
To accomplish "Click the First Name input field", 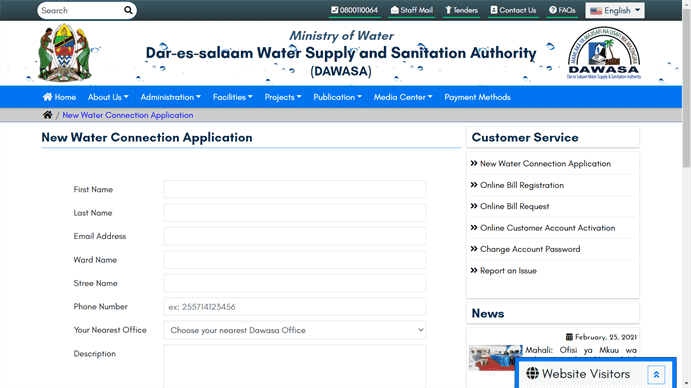I will click(294, 189).
